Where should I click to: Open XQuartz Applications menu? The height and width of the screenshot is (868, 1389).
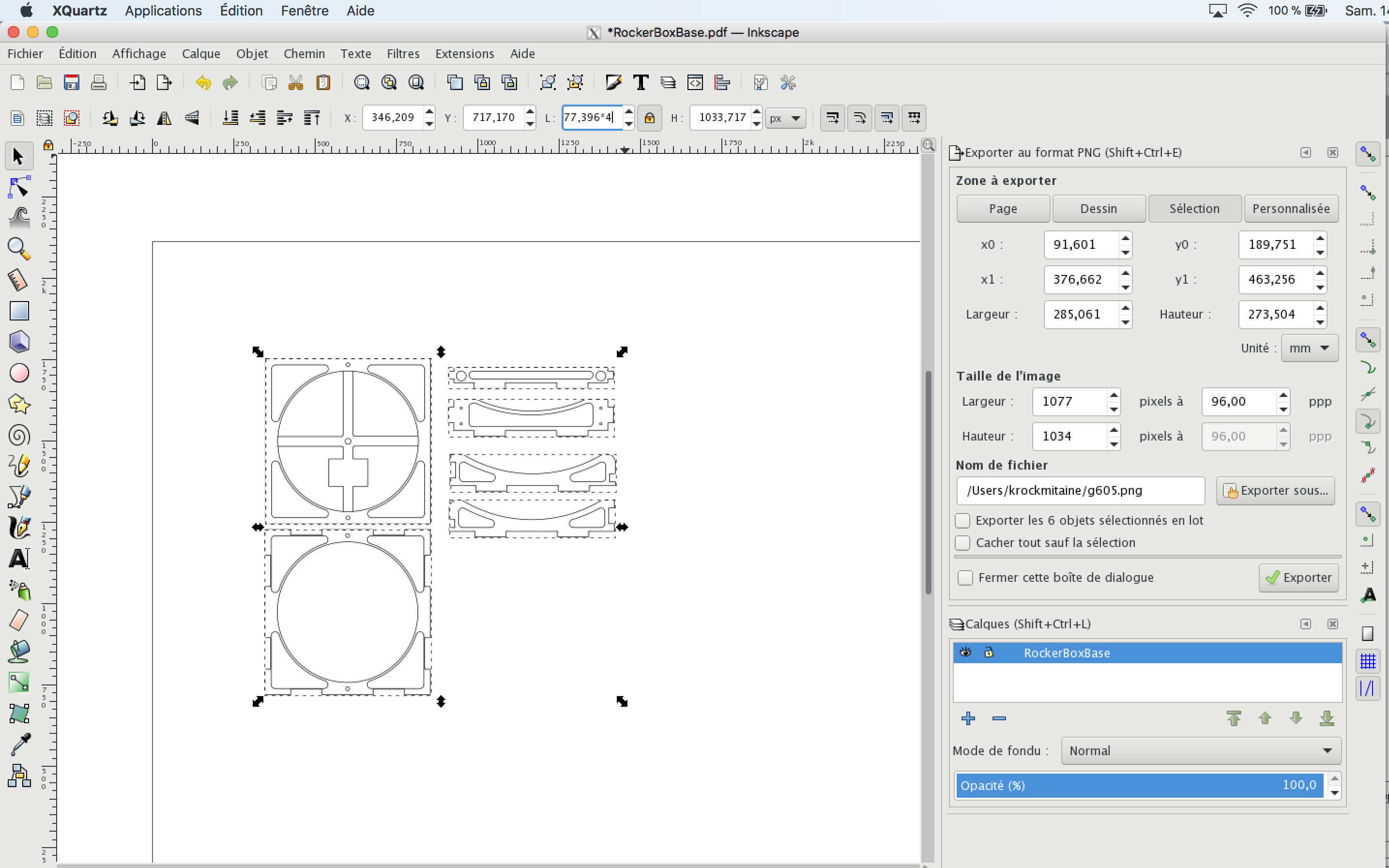point(163,10)
